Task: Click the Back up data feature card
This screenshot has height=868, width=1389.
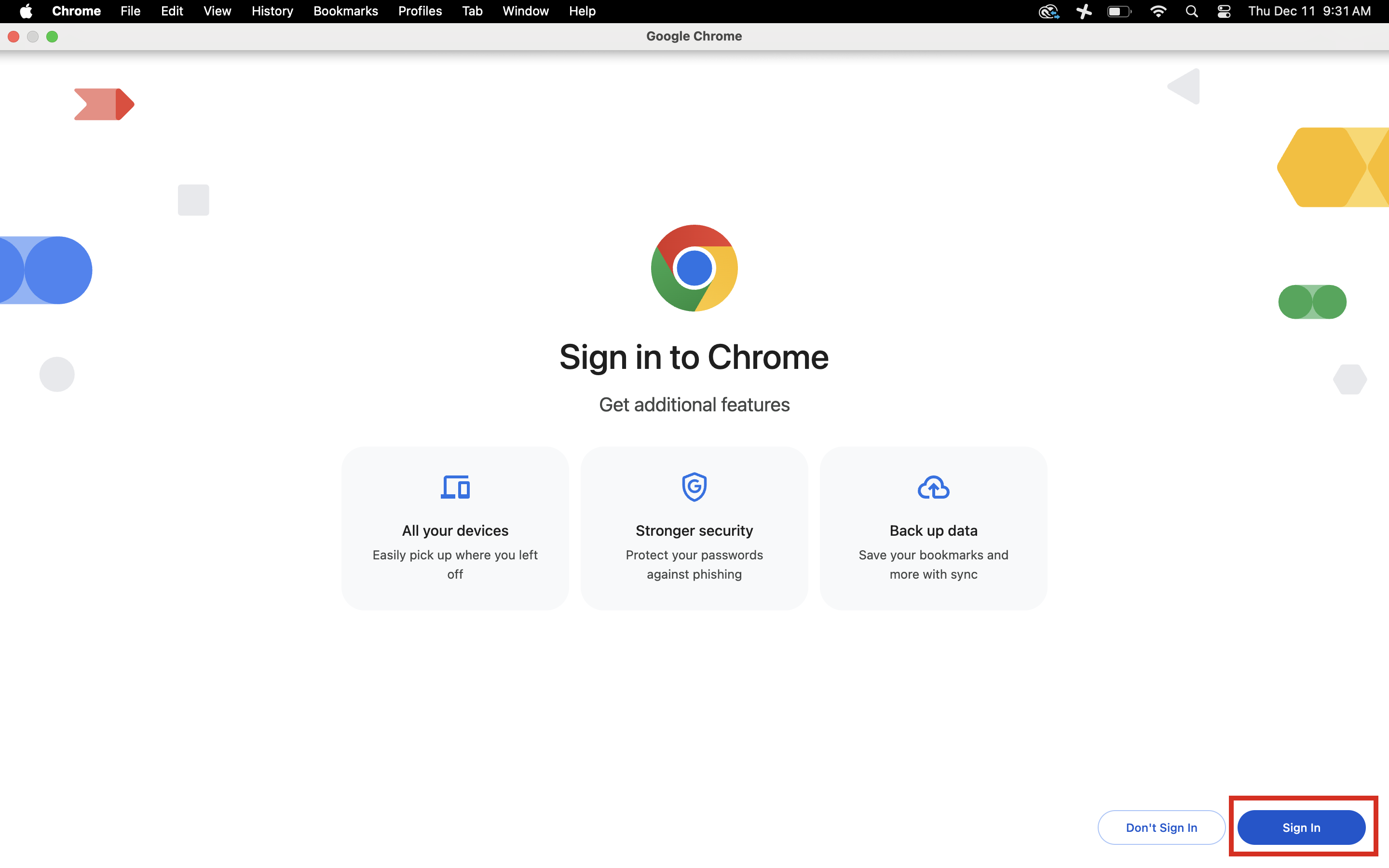Action: (933, 528)
